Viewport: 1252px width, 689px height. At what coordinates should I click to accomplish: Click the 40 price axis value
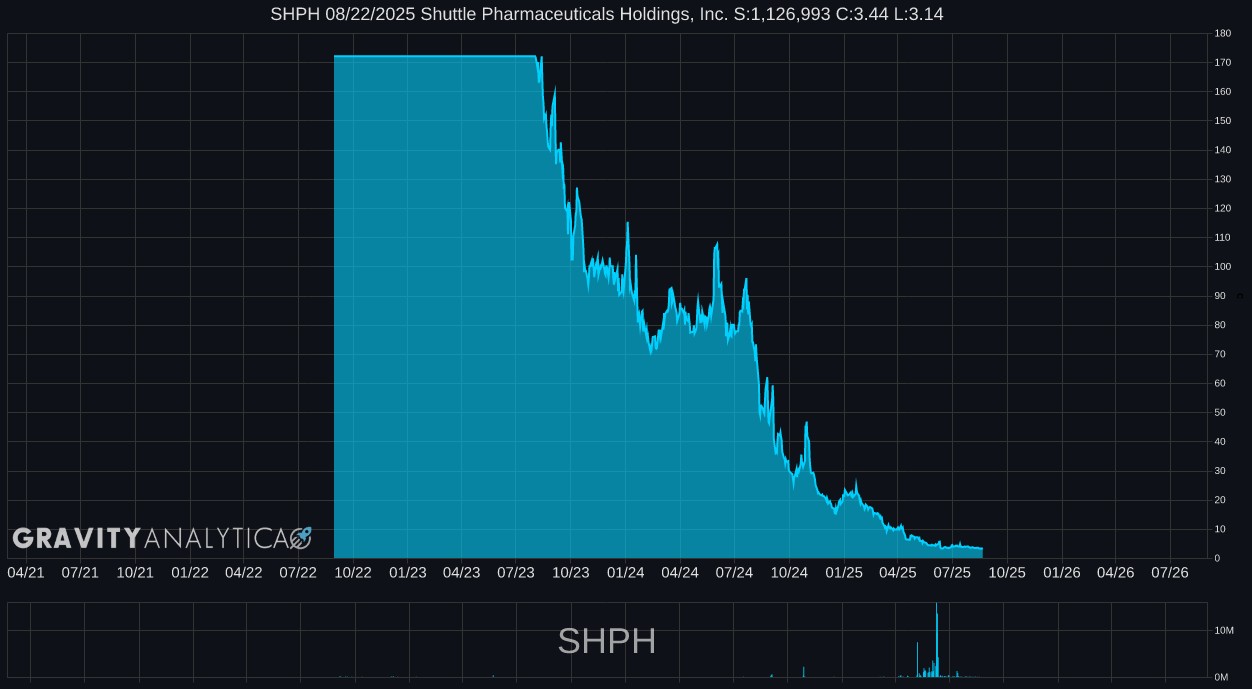point(1219,442)
